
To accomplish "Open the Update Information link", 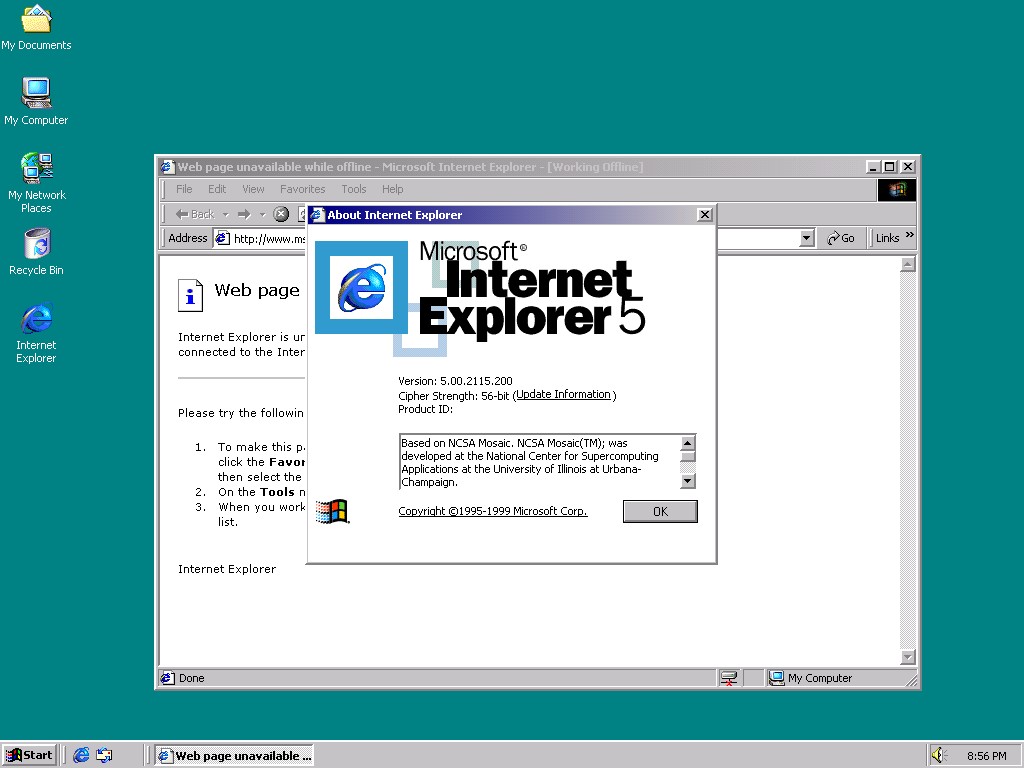I will (x=563, y=394).
